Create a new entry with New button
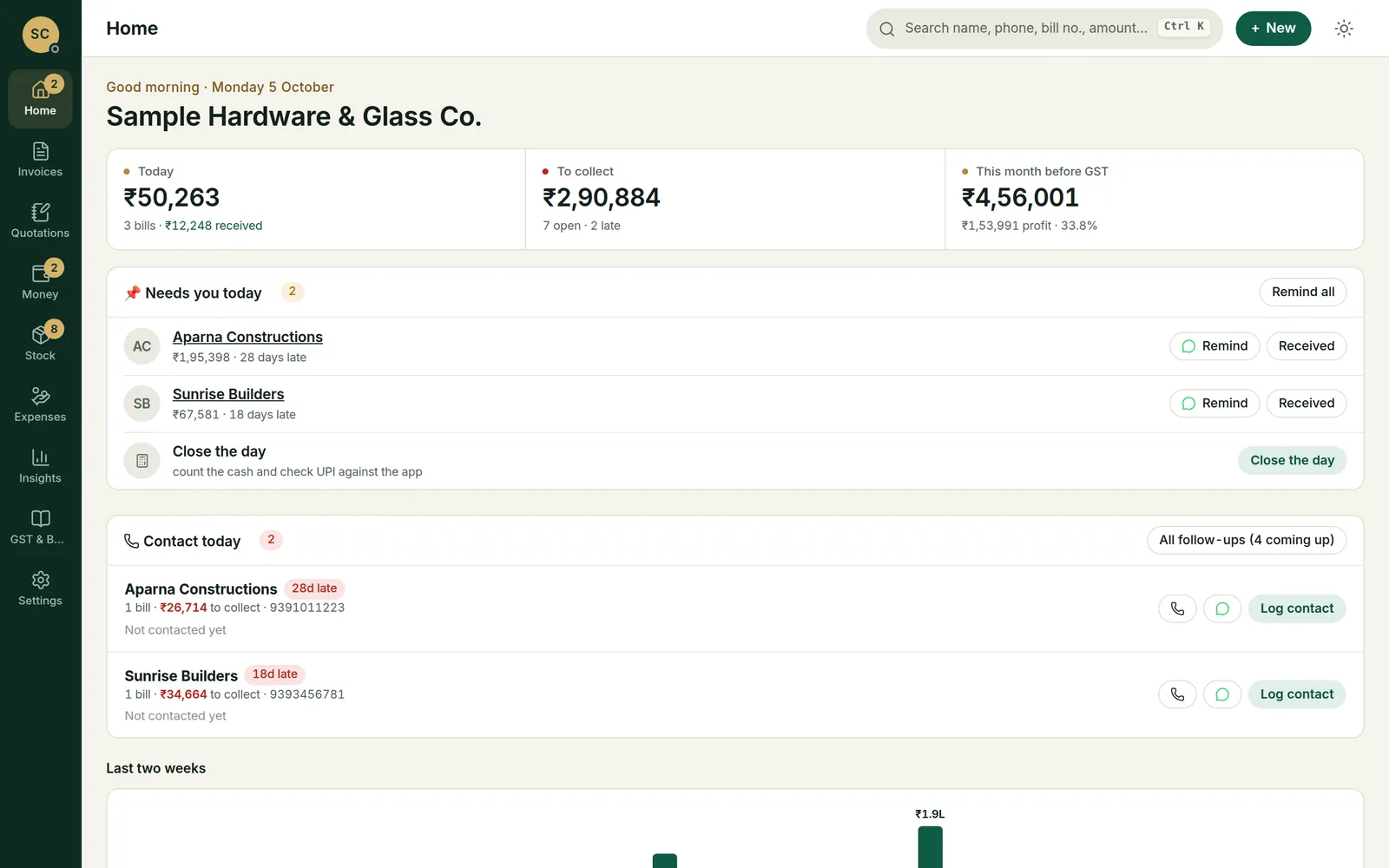This screenshot has height=868, width=1389. [x=1273, y=29]
